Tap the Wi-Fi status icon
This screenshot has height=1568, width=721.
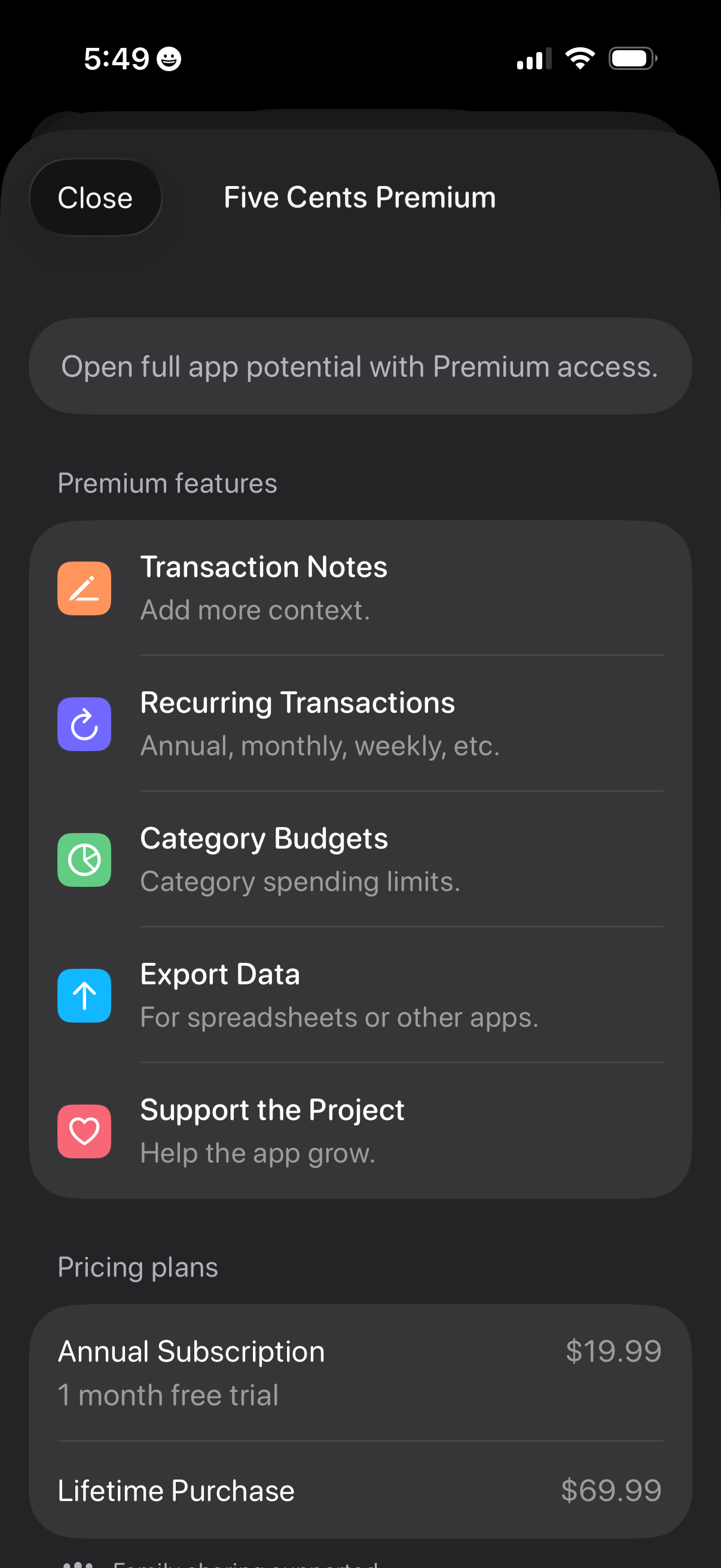point(580,59)
